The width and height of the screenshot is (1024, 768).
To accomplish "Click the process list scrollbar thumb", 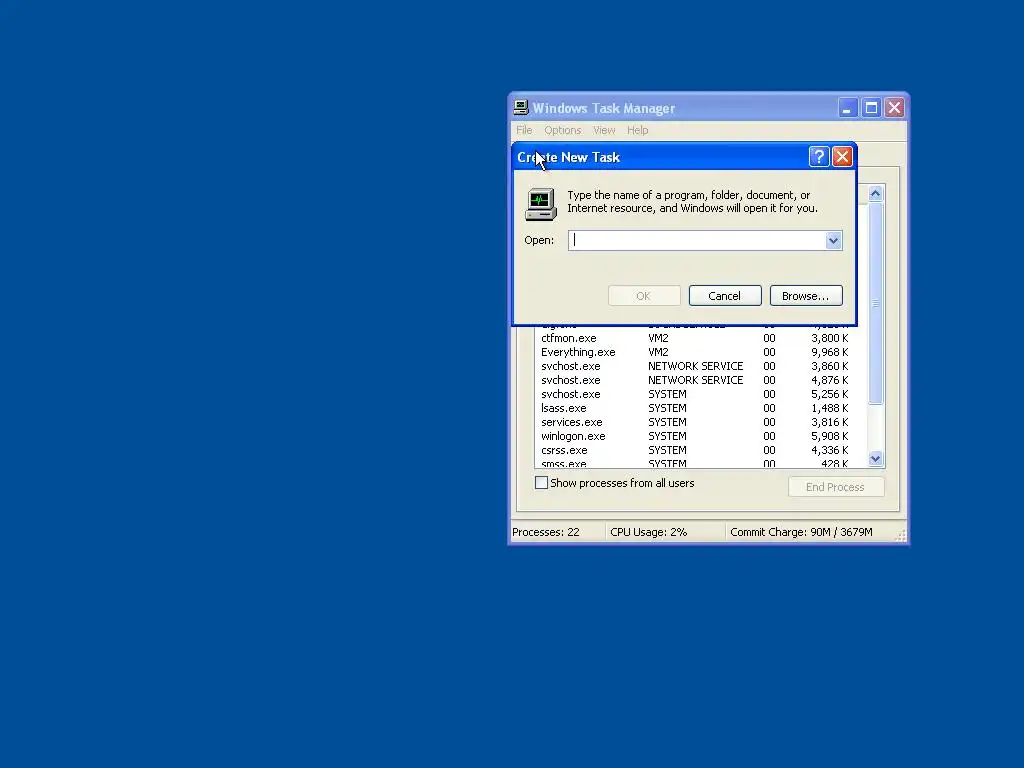I will tap(875, 303).
